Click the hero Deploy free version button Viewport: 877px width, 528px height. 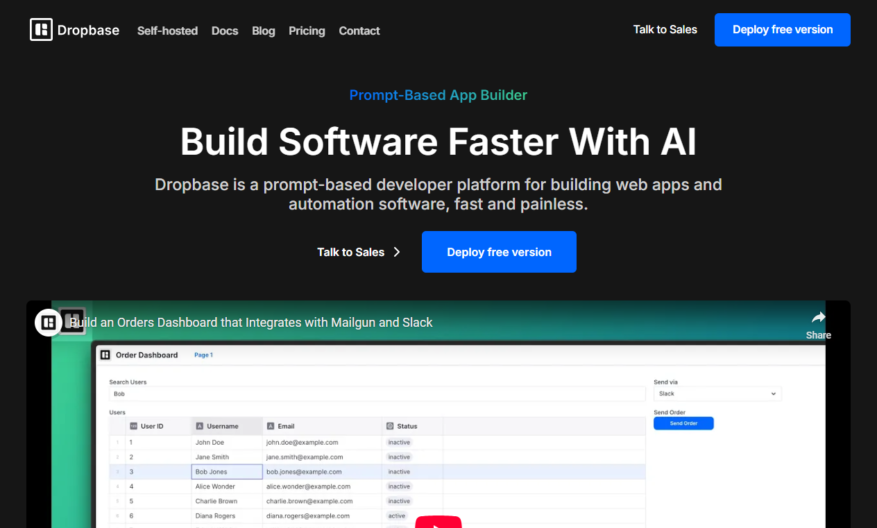(x=499, y=252)
